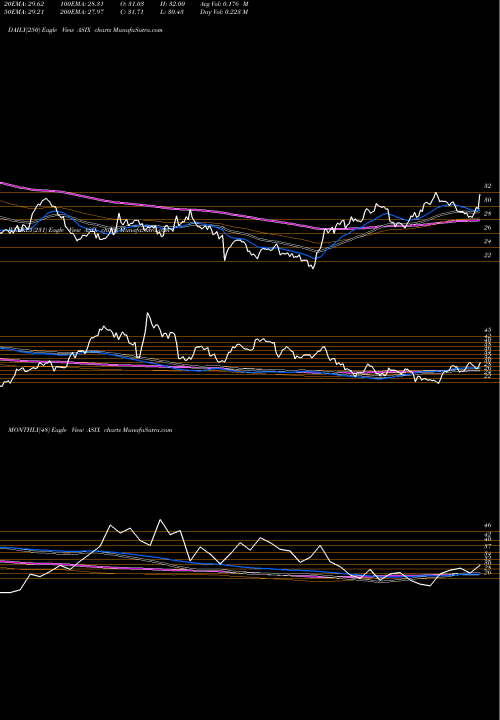
Task: Click the open price O: 31.68
Action: 133,4
